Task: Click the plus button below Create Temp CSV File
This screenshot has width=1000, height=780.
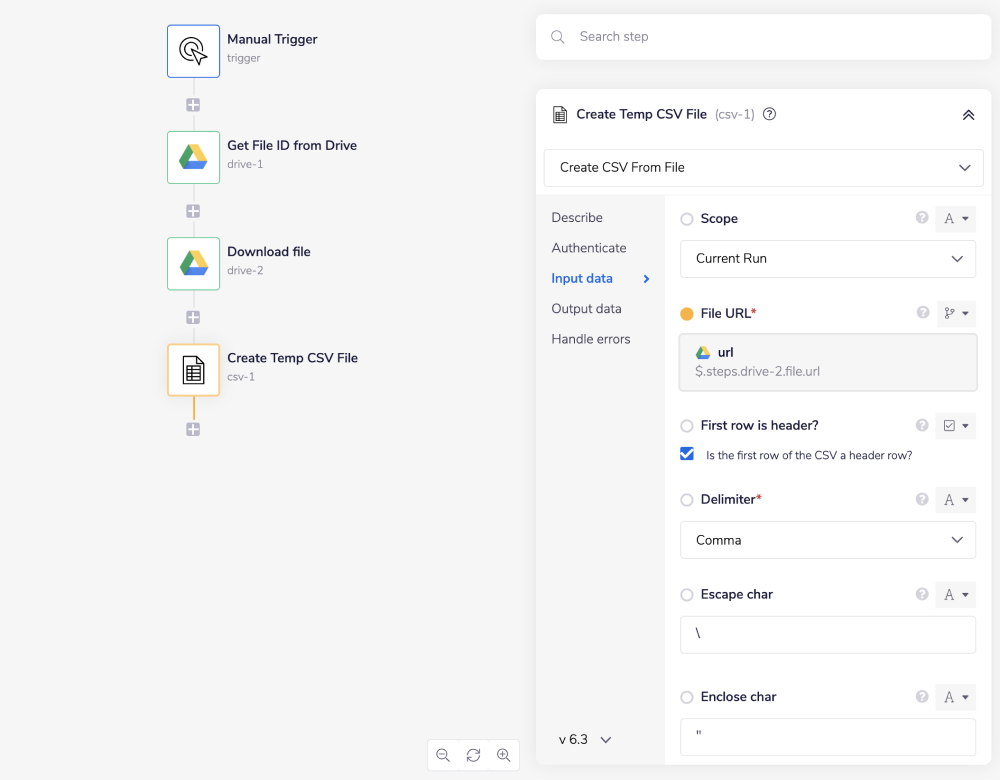Action: coord(193,428)
